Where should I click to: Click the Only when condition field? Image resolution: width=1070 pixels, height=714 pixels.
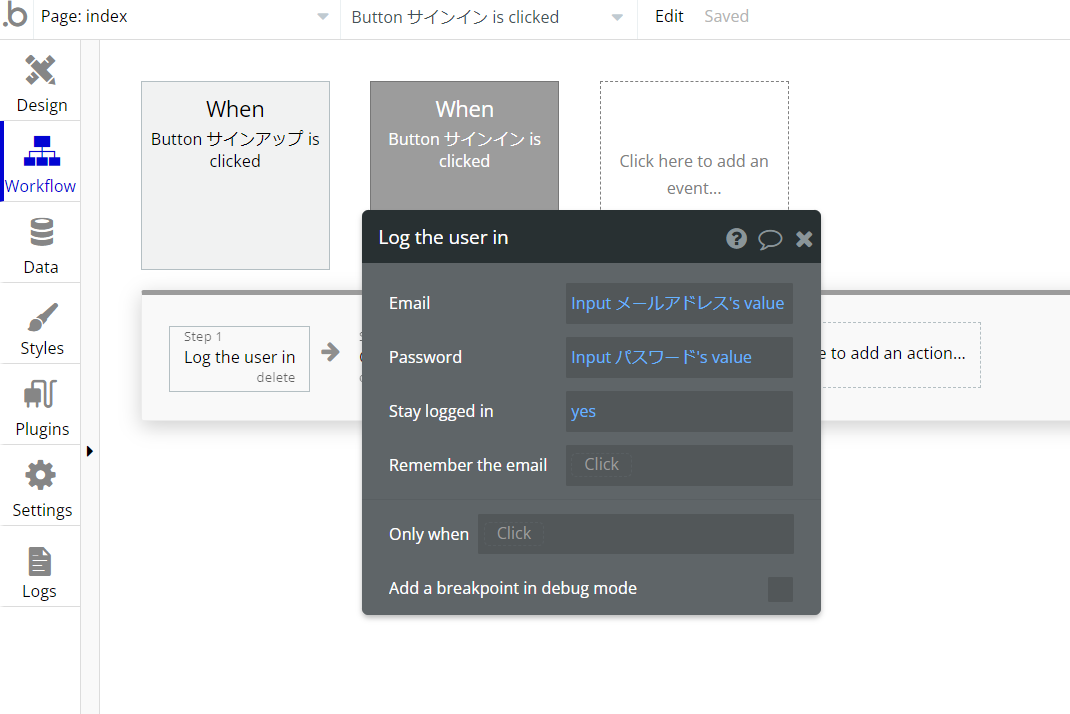[635, 534]
